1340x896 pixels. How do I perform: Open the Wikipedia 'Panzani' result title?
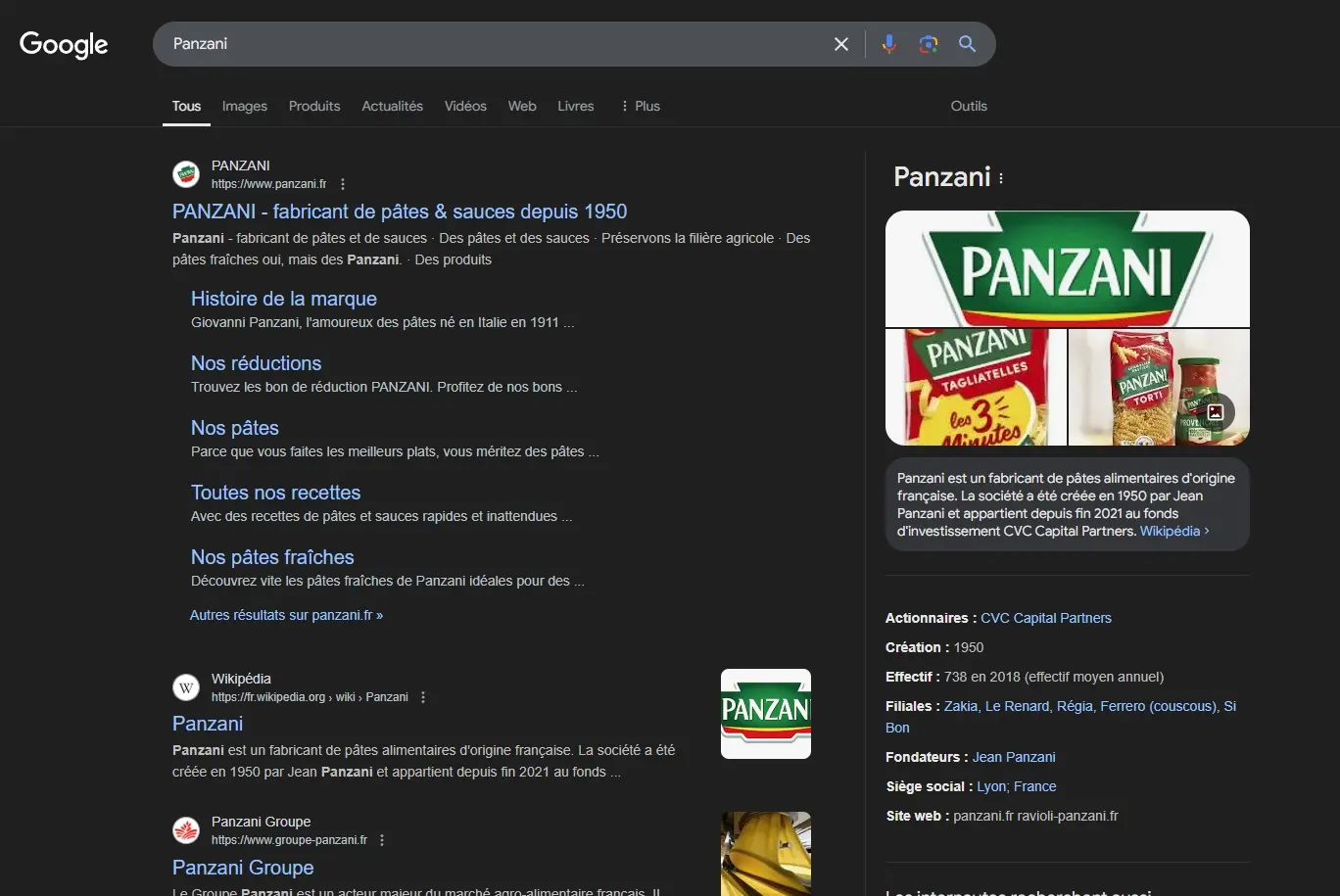[208, 724]
